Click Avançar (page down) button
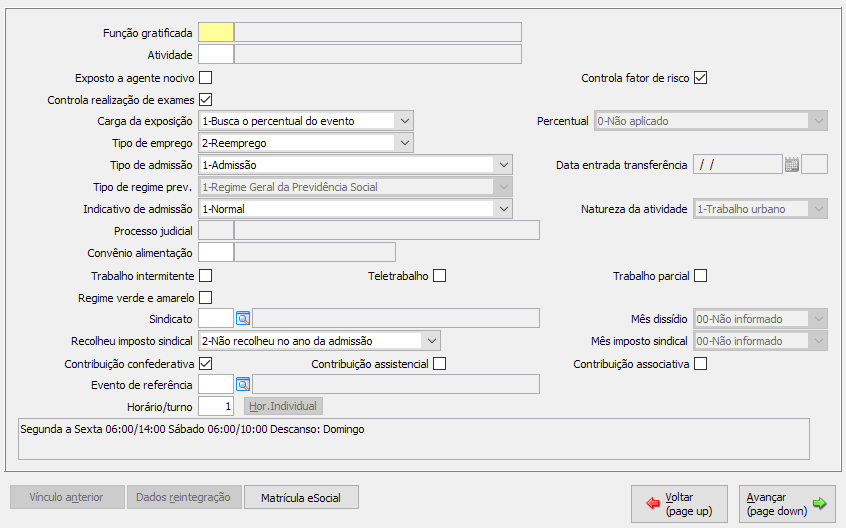The height and width of the screenshot is (528, 846). [x=787, y=504]
